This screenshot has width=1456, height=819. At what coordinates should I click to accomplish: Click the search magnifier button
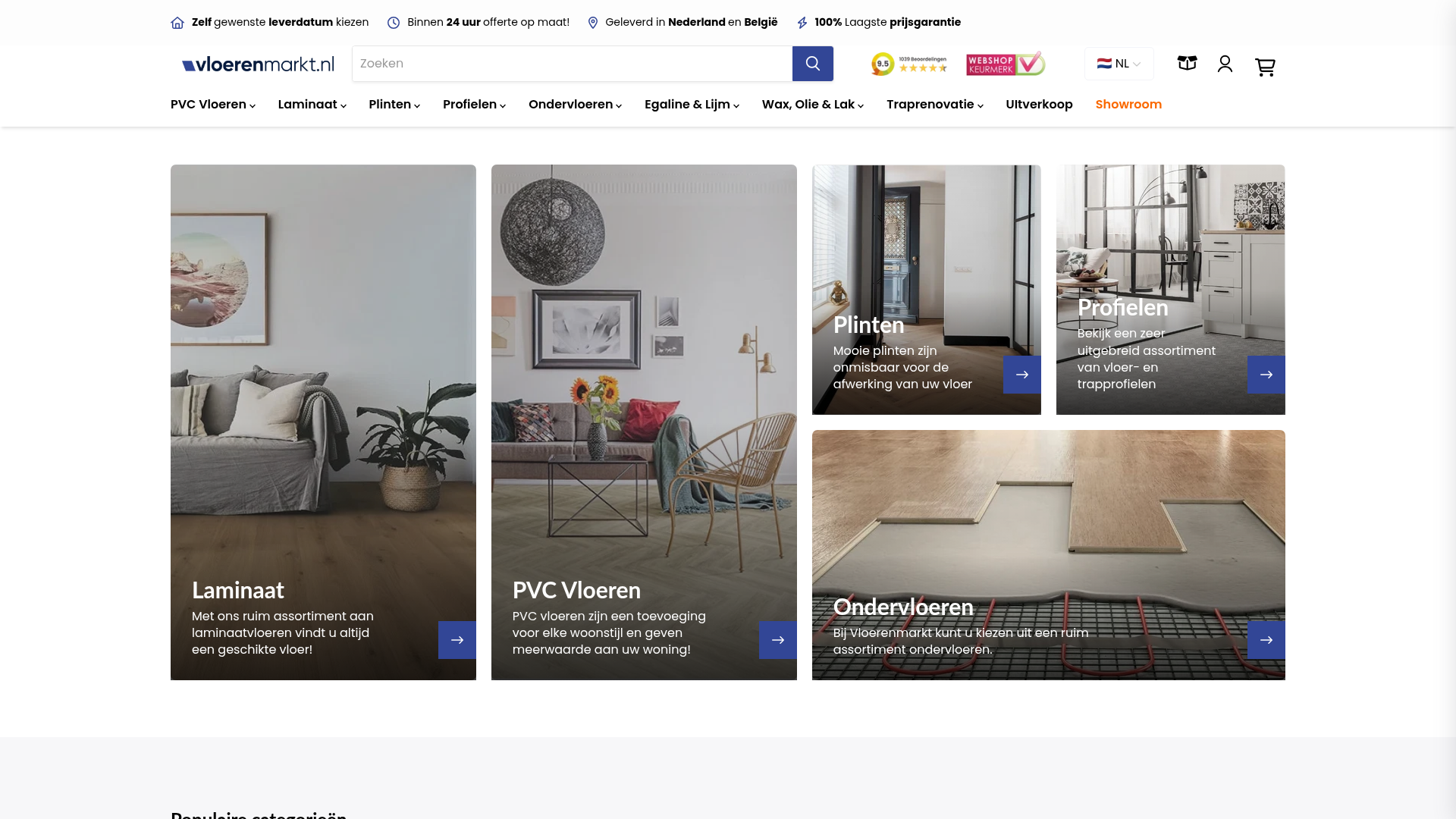click(x=812, y=64)
